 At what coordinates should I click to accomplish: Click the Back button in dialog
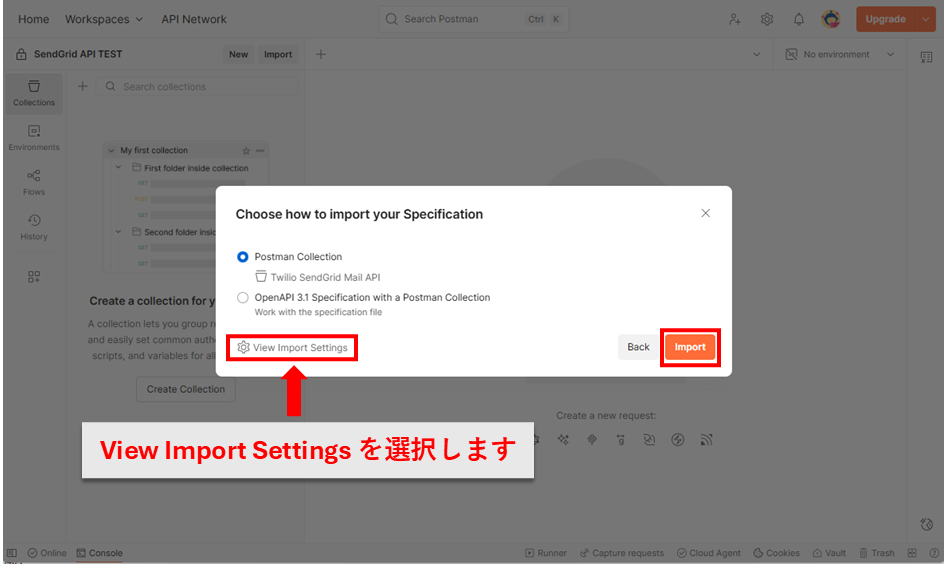[x=638, y=347]
